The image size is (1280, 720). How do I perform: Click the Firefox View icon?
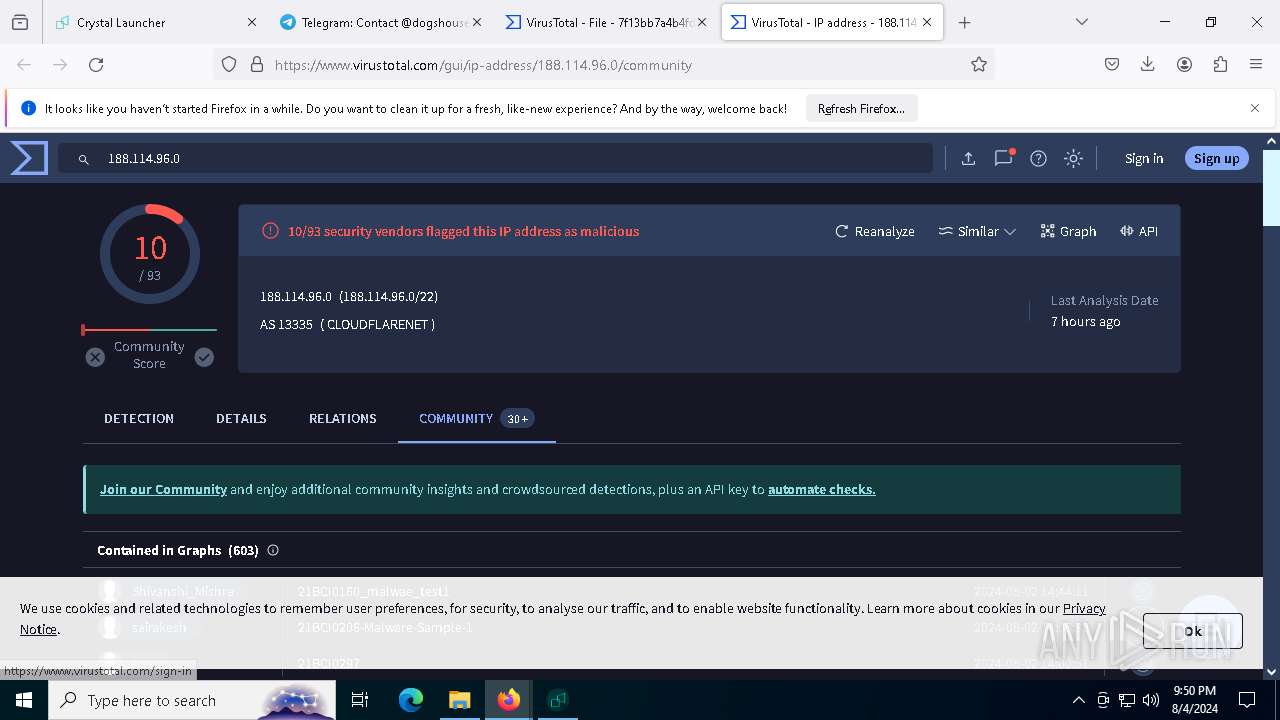point(20,22)
